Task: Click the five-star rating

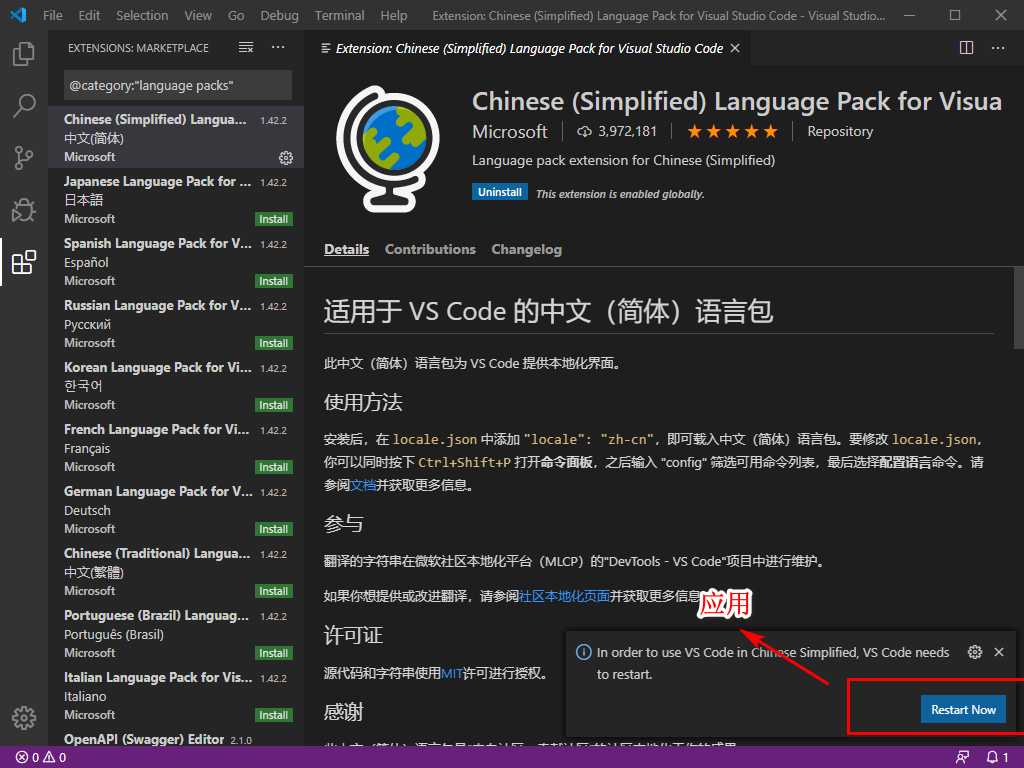Action: (x=732, y=131)
